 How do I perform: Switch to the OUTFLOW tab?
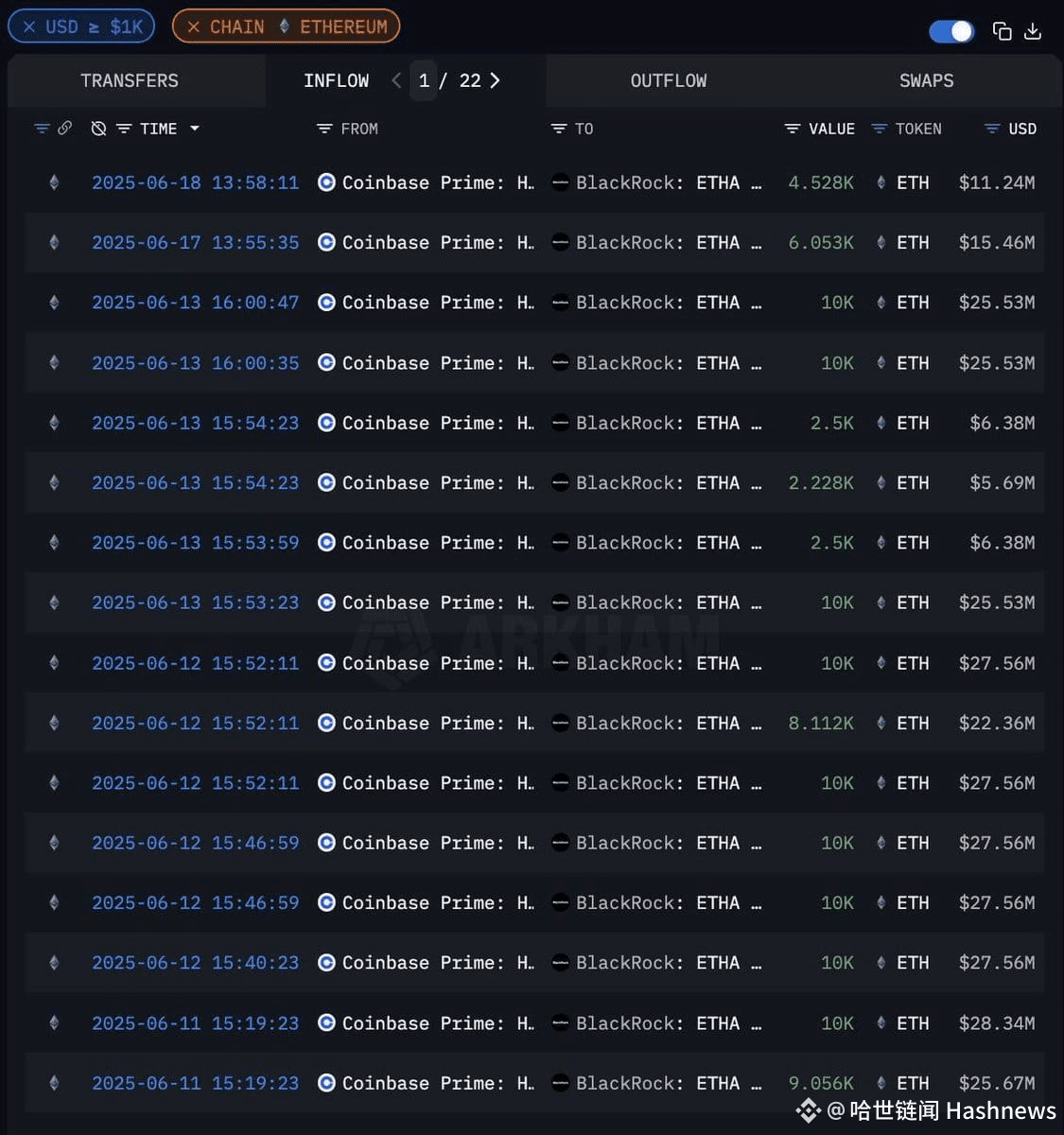click(669, 80)
